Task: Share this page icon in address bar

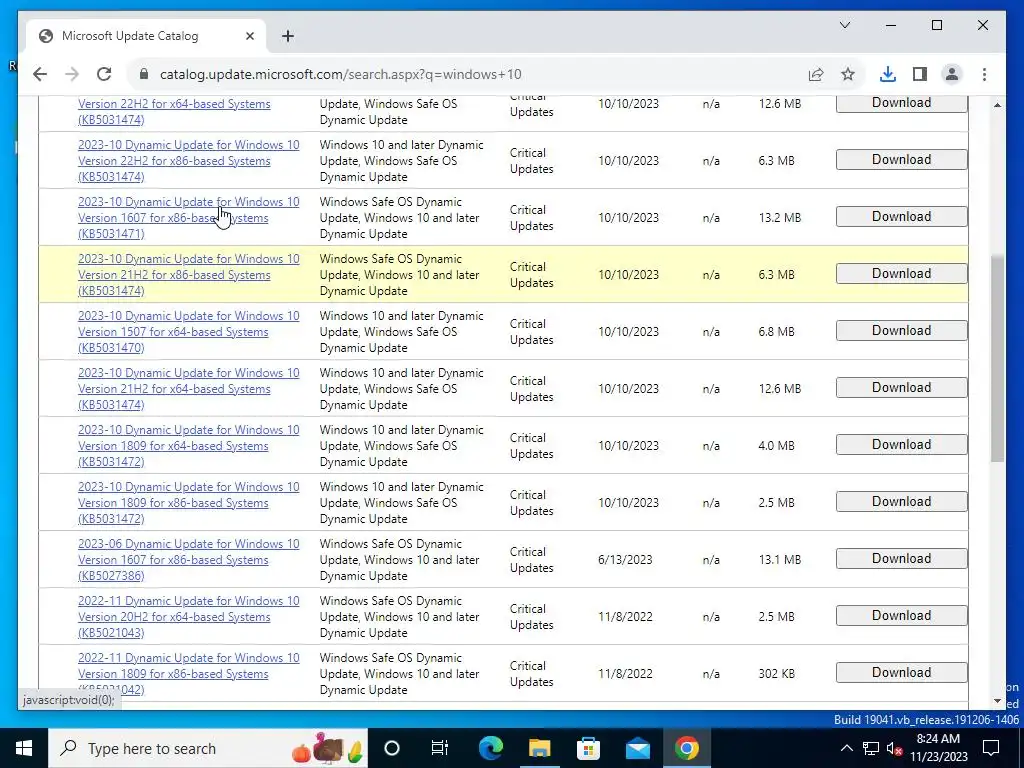Action: [x=816, y=74]
